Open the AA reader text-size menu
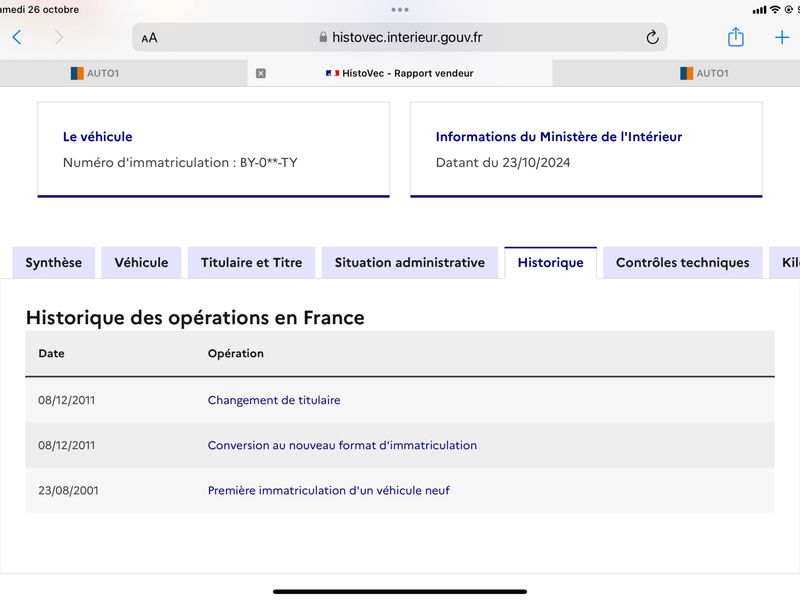The height and width of the screenshot is (600, 800). pos(149,38)
